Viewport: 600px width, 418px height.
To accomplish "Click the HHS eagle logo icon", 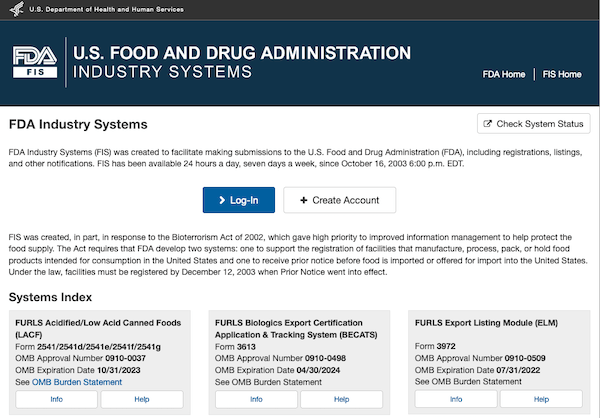I will (15, 9).
